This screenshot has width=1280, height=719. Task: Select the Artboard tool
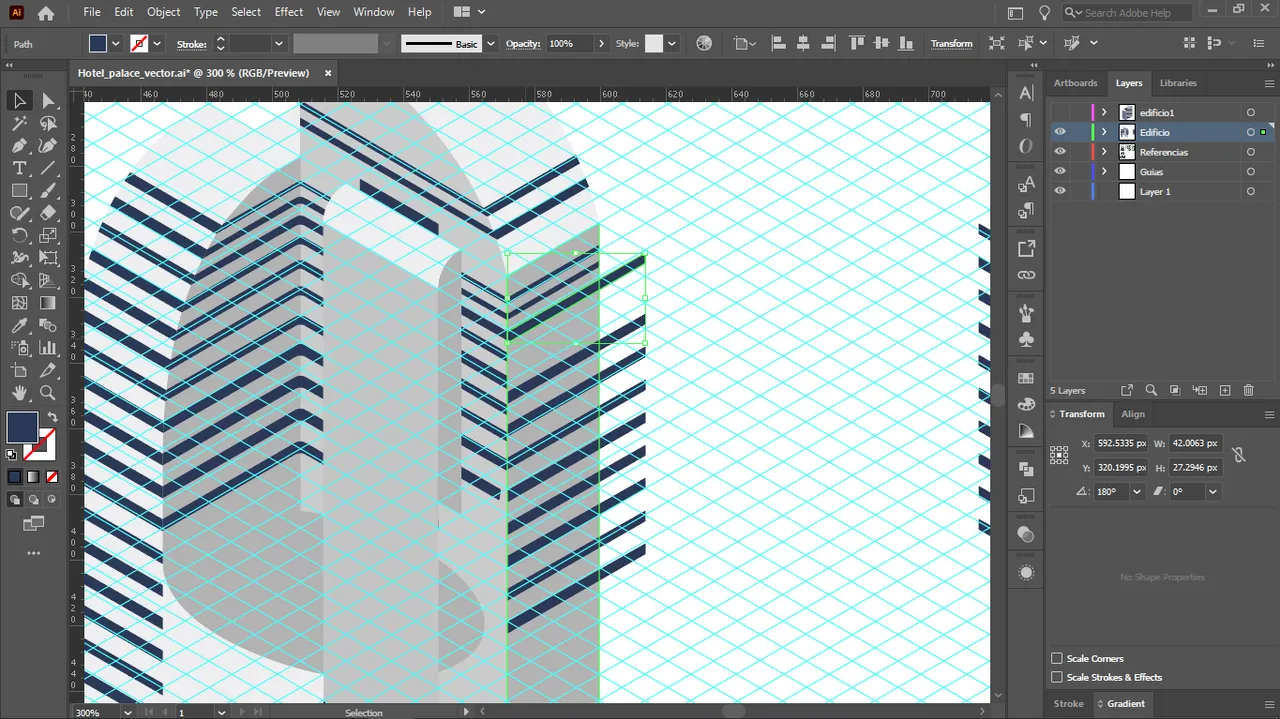tap(19, 371)
